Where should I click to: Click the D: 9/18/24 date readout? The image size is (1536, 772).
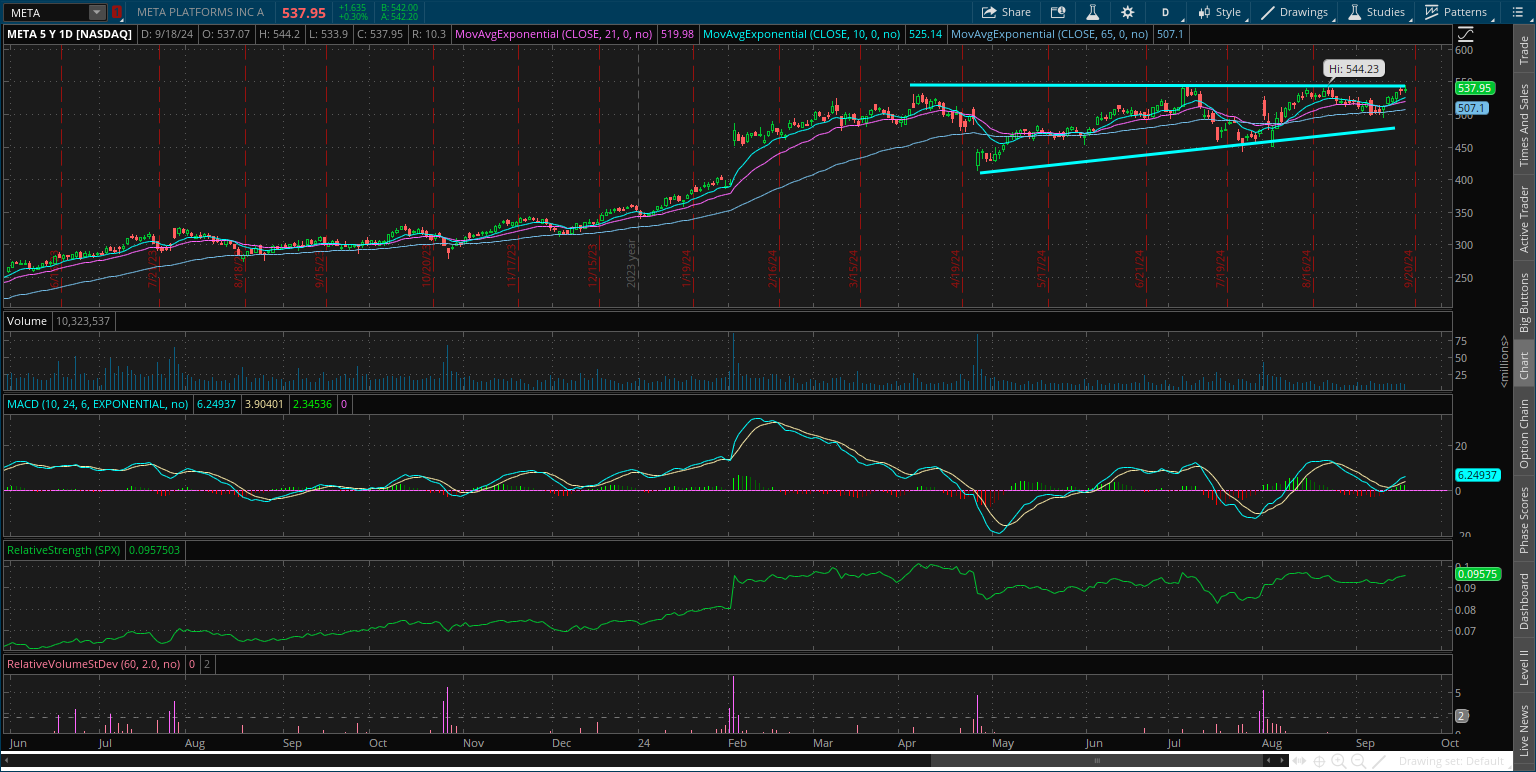coord(166,33)
